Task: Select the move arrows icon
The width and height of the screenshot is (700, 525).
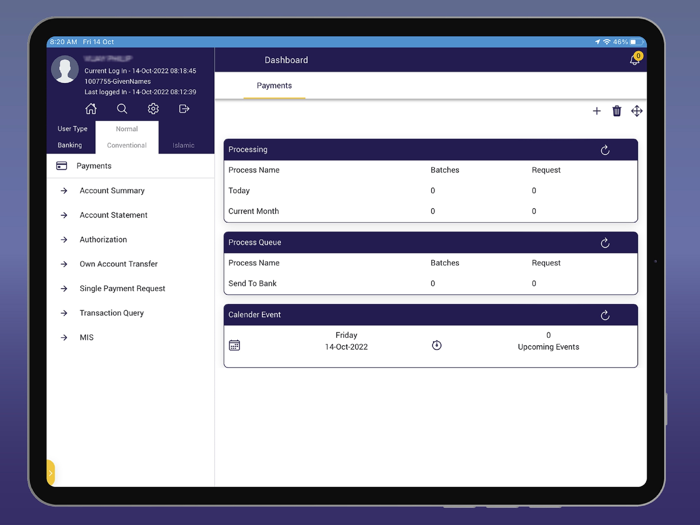Action: point(637,111)
